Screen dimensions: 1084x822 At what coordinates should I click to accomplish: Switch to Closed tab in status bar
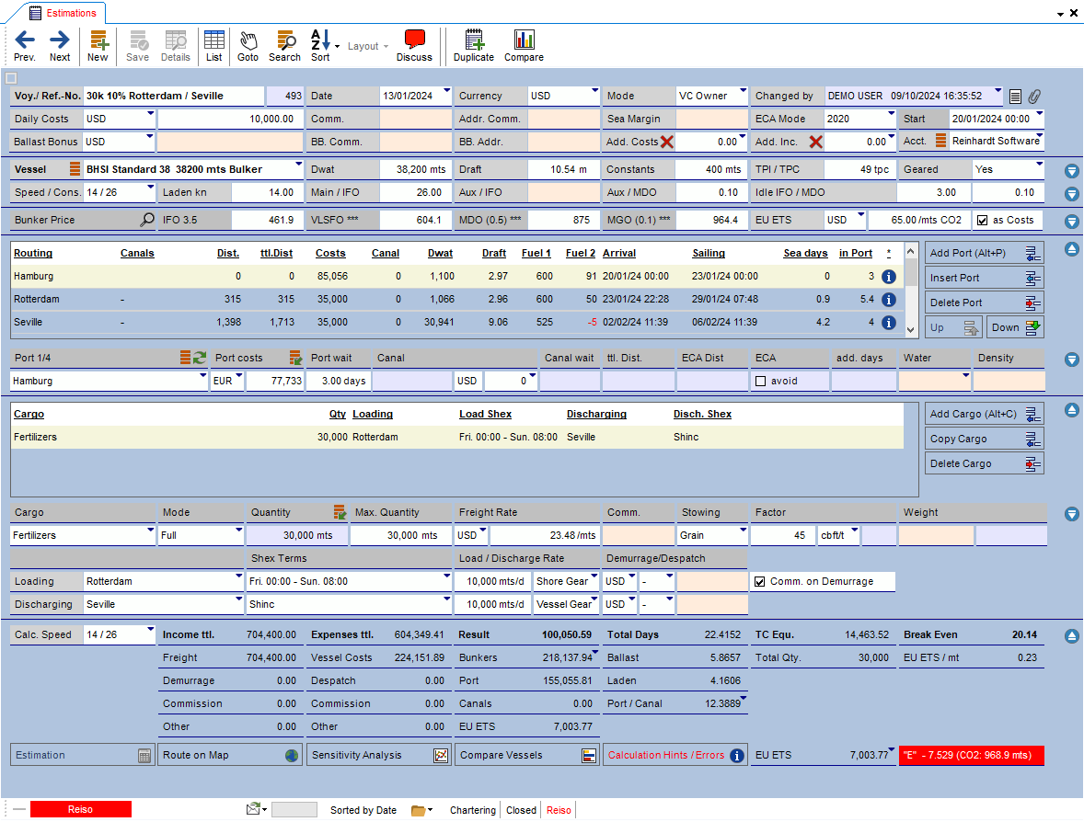click(x=521, y=810)
